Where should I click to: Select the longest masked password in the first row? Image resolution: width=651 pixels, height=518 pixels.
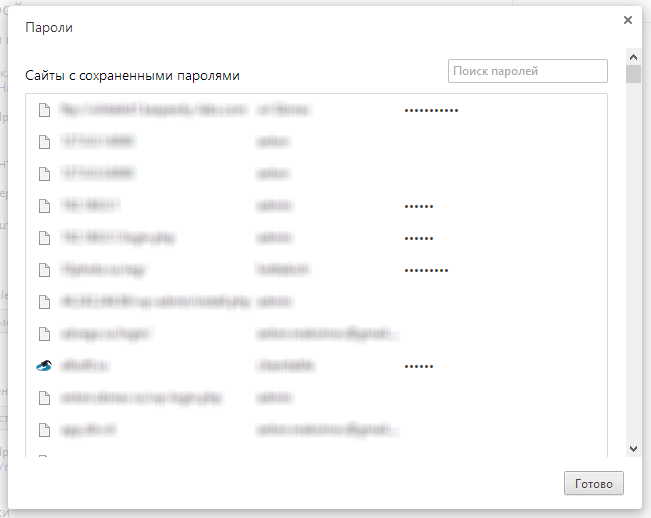click(431, 110)
